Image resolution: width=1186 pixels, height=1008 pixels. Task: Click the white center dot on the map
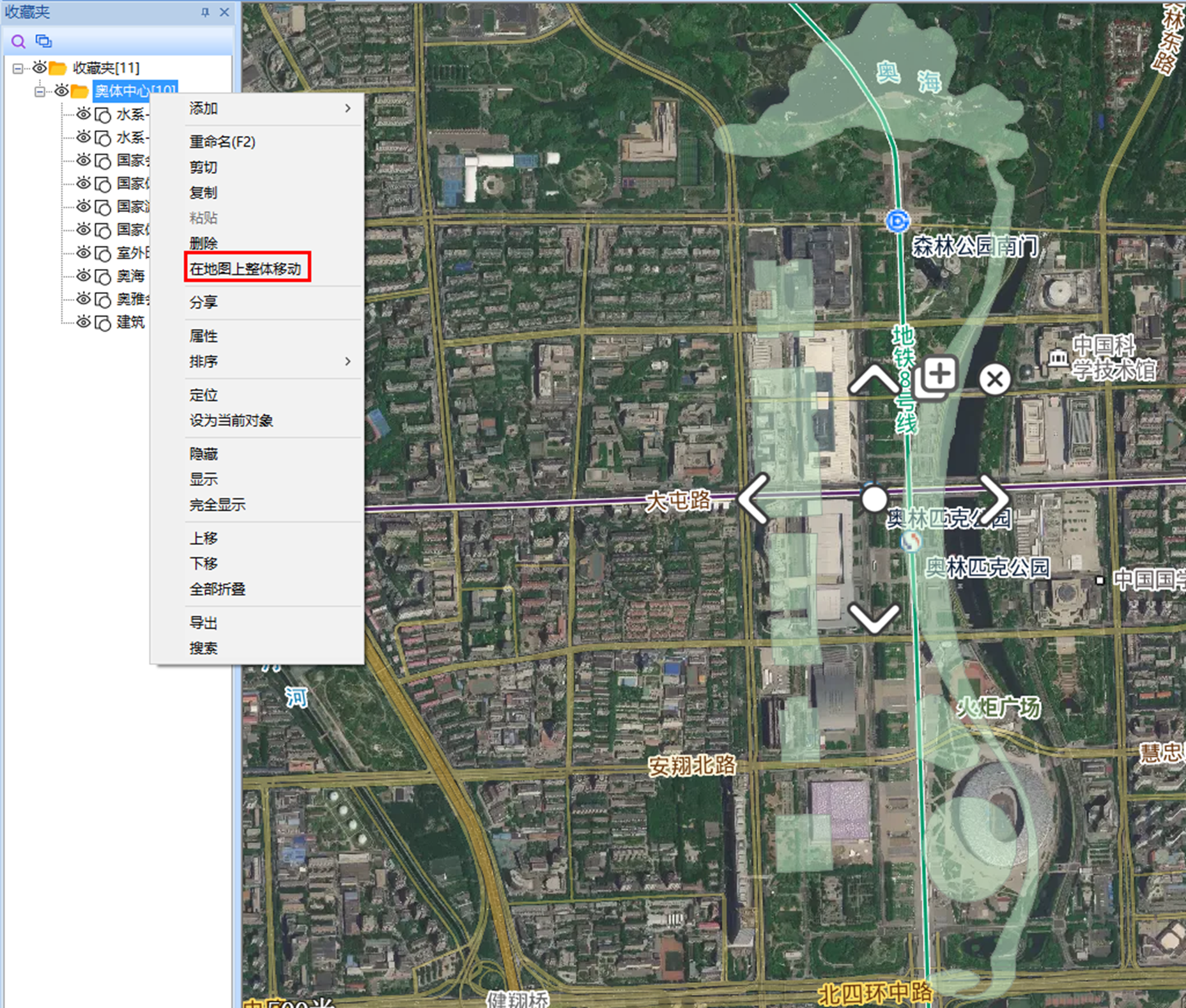[874, 499]
